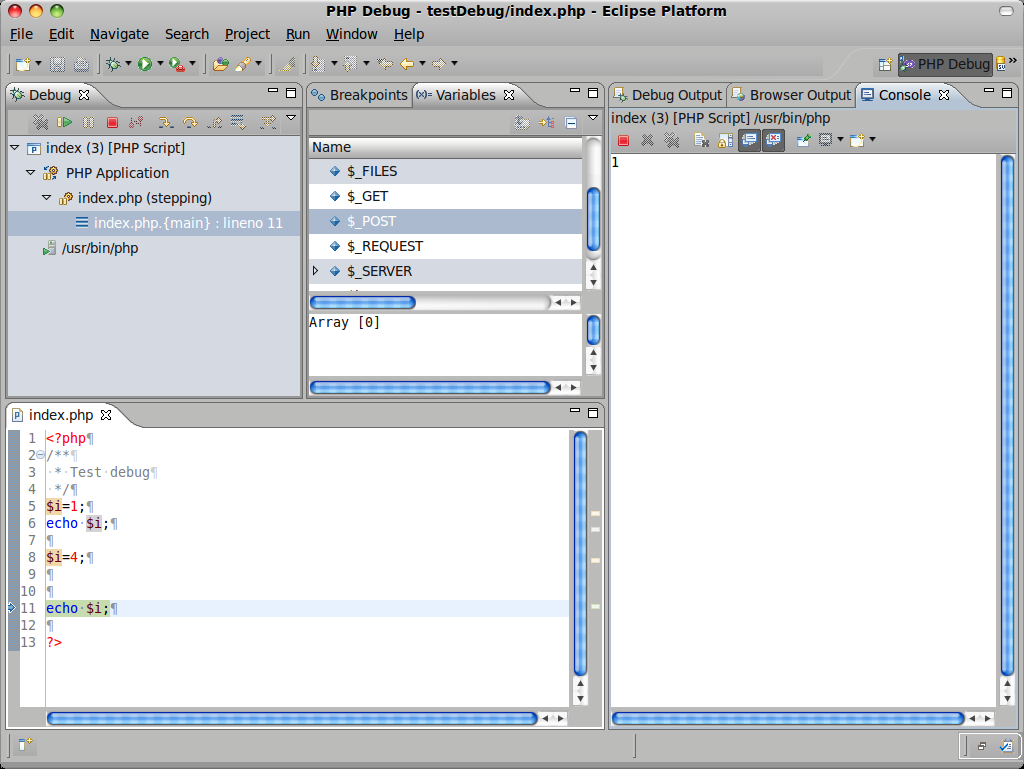Click the Suspend icon in Debug view

pos(88,122)
